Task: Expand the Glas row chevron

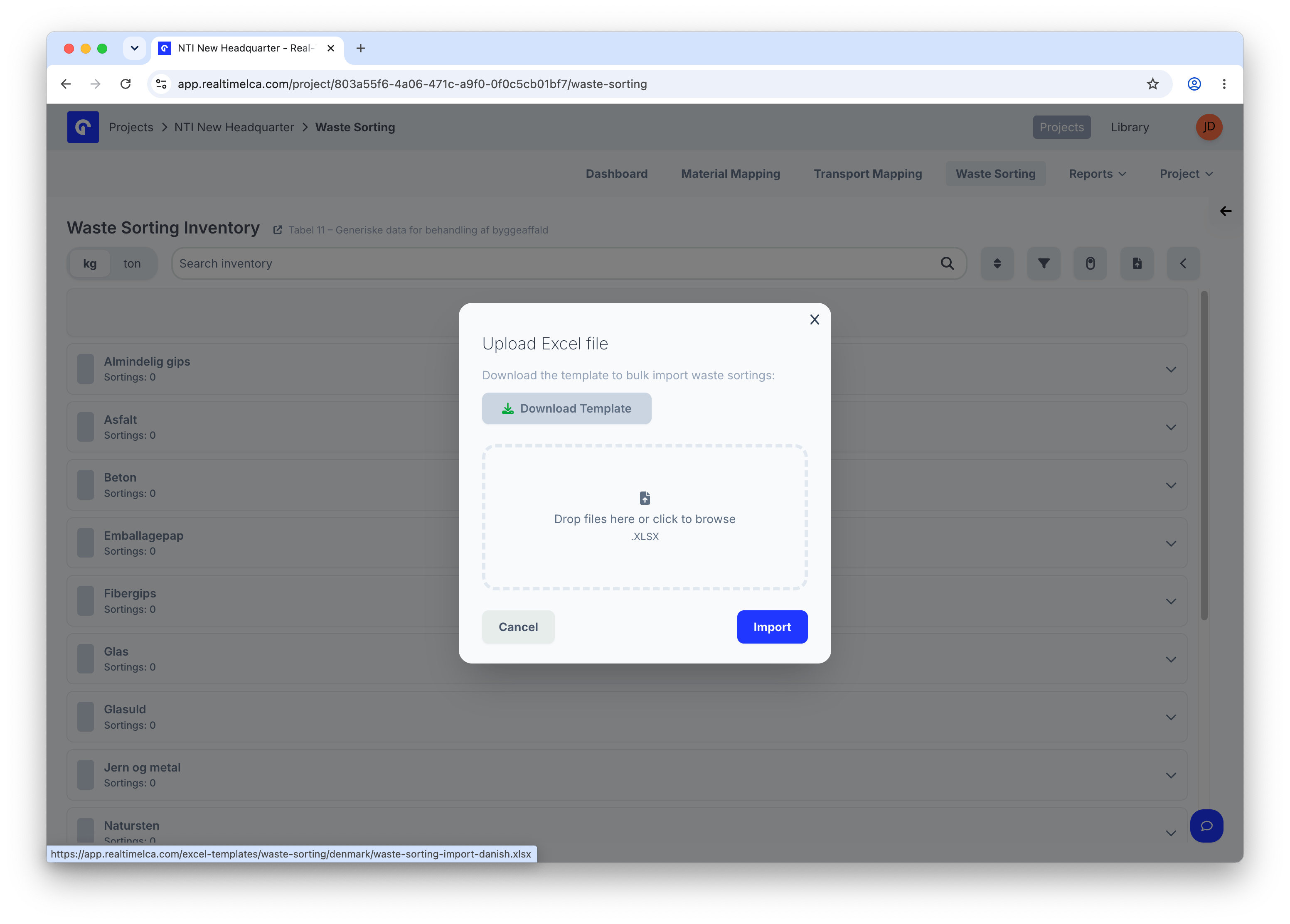Action: pos(1171,660)
